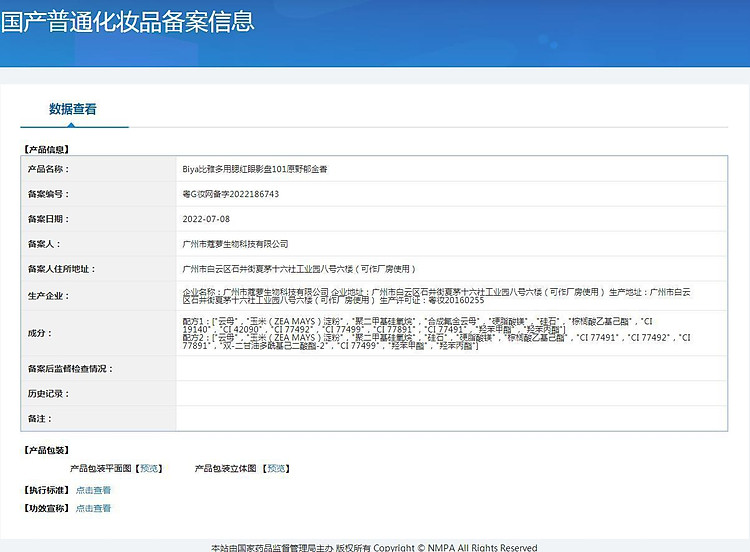Click the page title 国产普通化妆品备案信息
Image resolution: width=750 pixels, height=552 pixels.
127,22
